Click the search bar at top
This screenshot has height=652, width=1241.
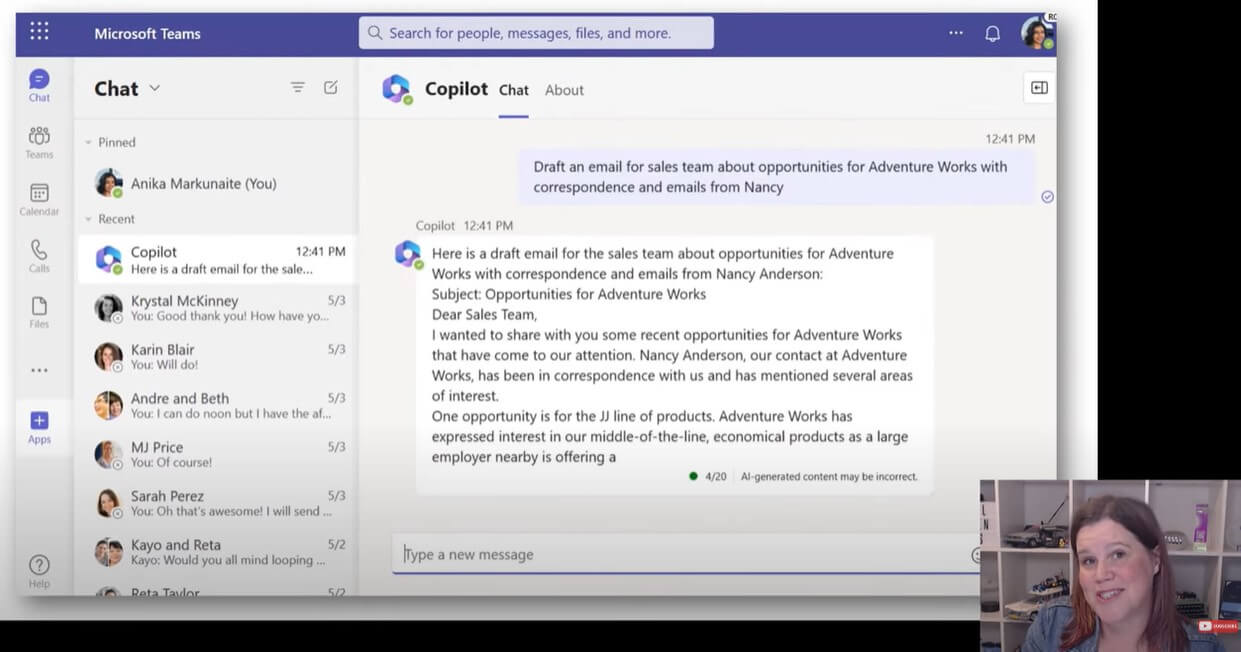pyautogui.click(x=537, y=33)
